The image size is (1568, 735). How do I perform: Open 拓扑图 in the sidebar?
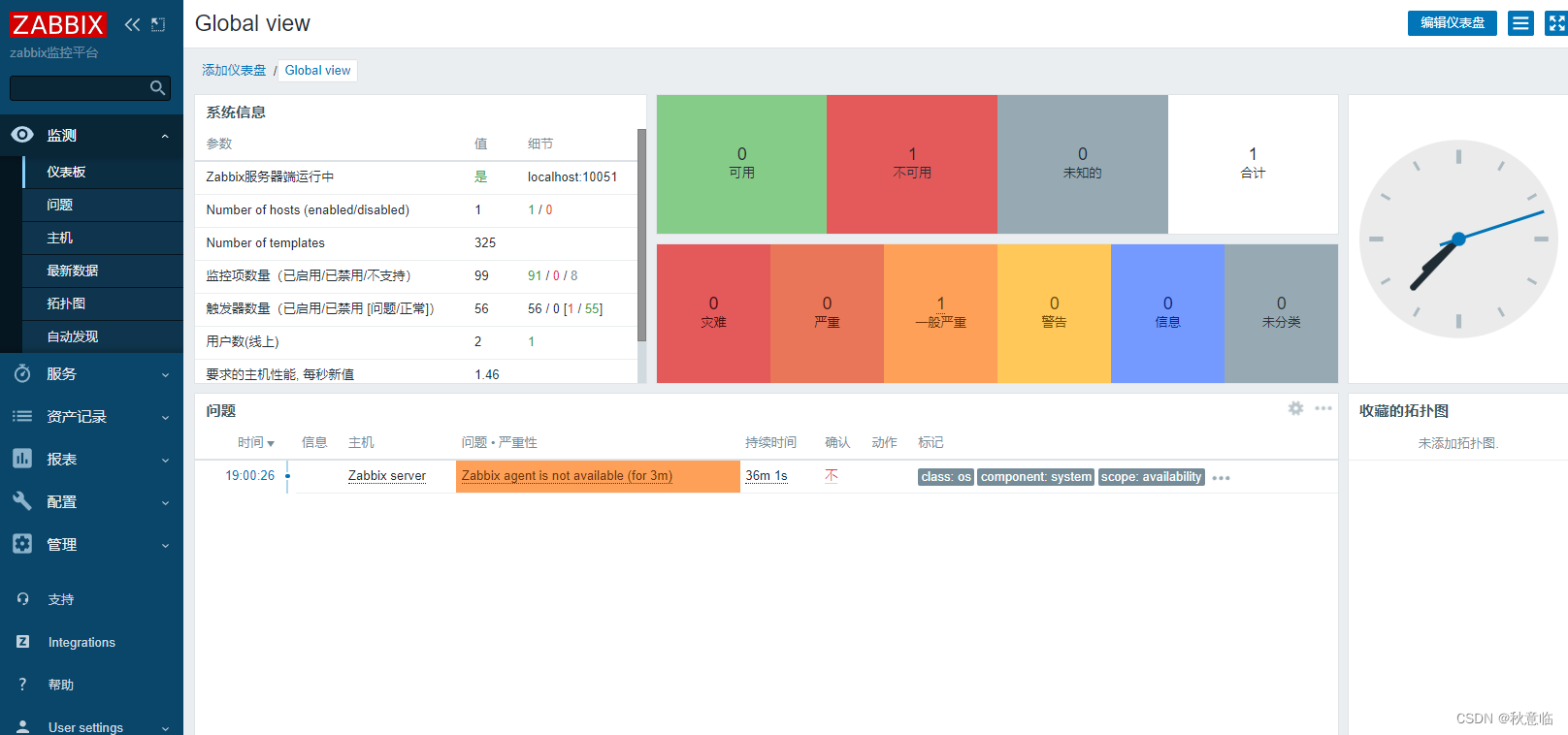(x=103, y=304)
